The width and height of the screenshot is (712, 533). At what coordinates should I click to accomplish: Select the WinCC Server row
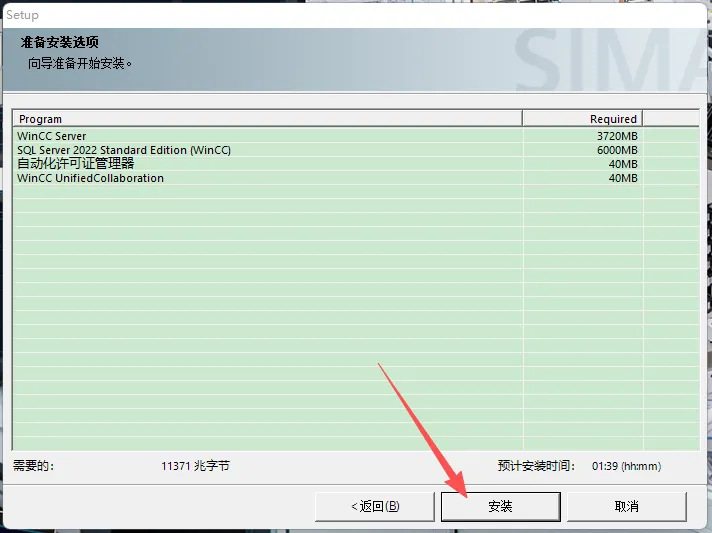[356, 136]
